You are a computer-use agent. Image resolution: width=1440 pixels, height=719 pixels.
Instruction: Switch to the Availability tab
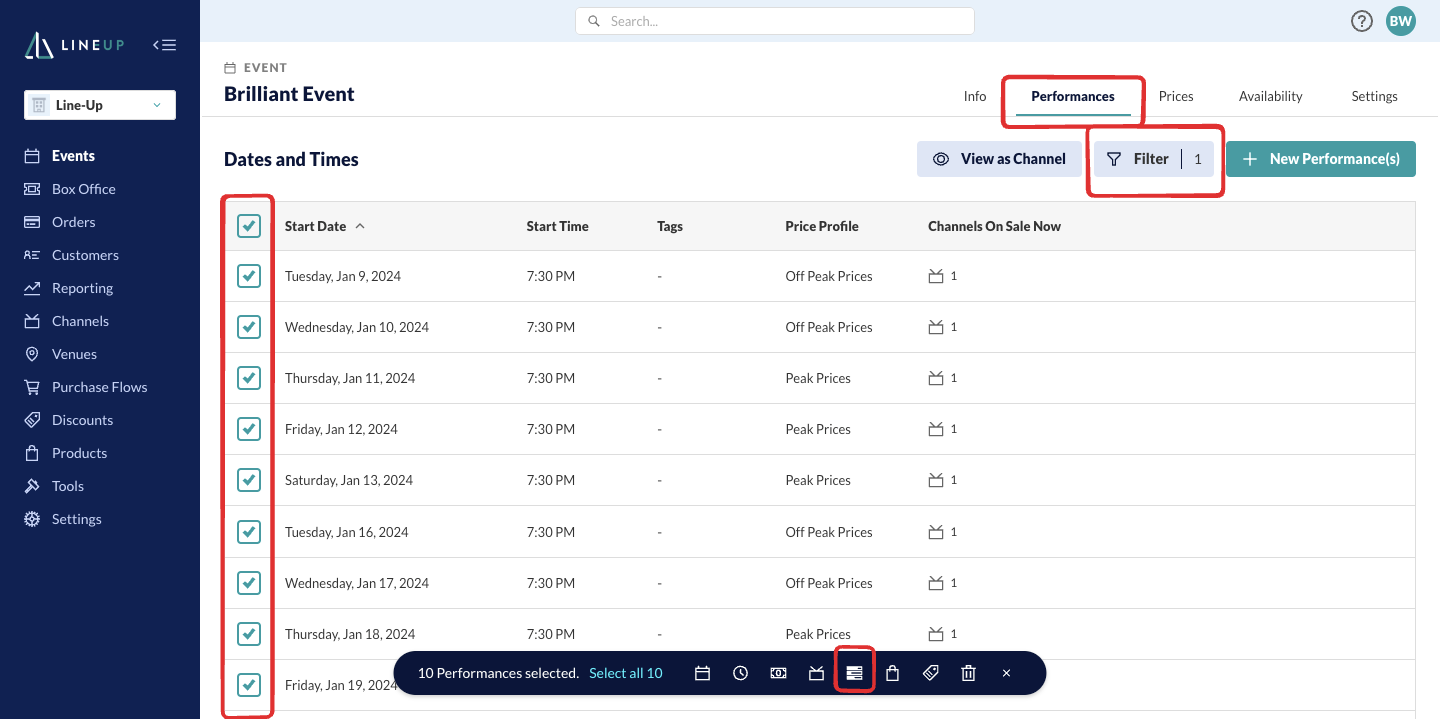click(1270, 96)
